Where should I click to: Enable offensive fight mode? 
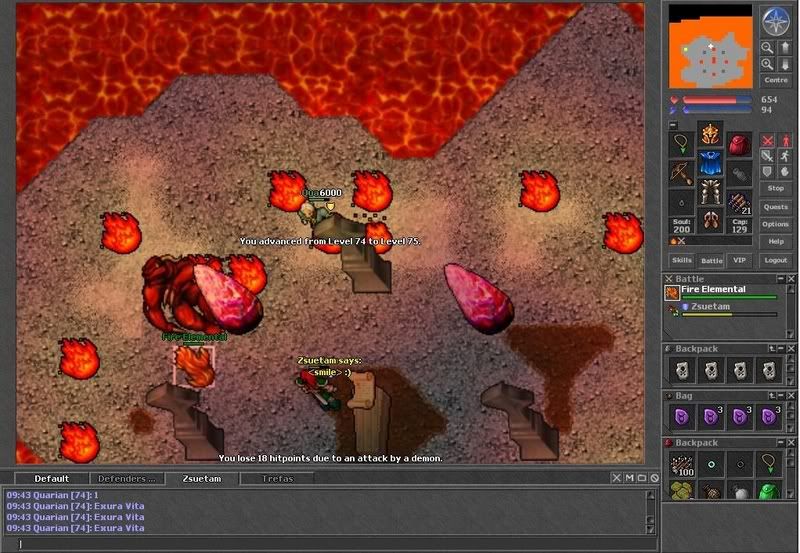coord(767,140)
